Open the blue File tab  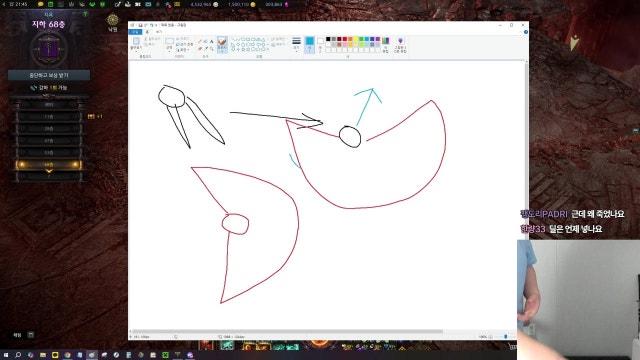pos(135,31)
